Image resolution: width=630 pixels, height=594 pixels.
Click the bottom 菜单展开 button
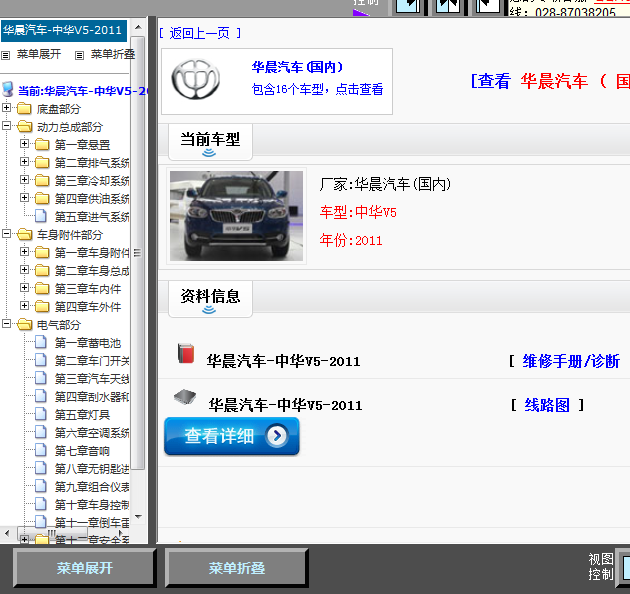pyautogui.click(x=84, y=568)
